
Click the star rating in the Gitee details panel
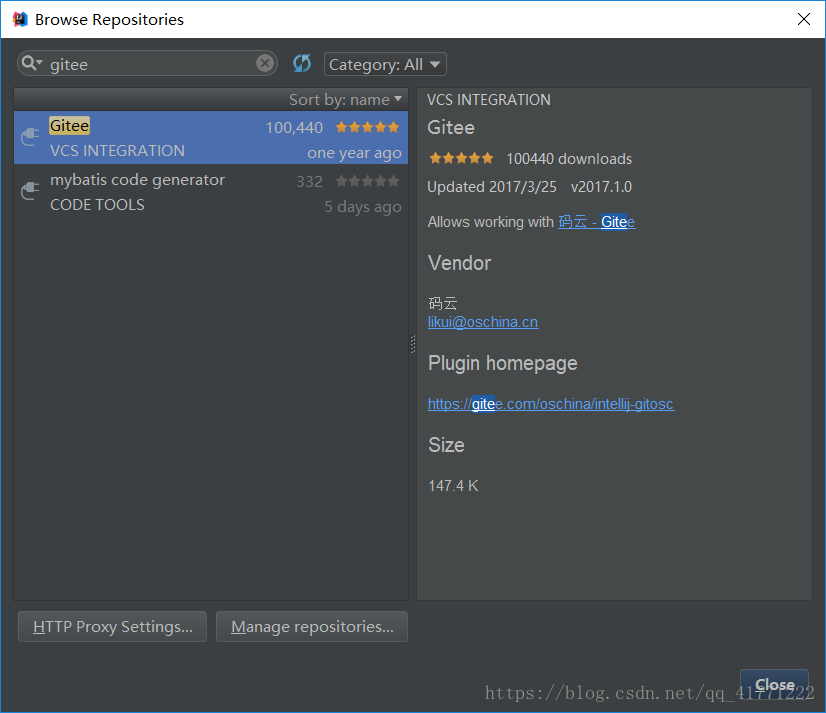coord(461,158)
